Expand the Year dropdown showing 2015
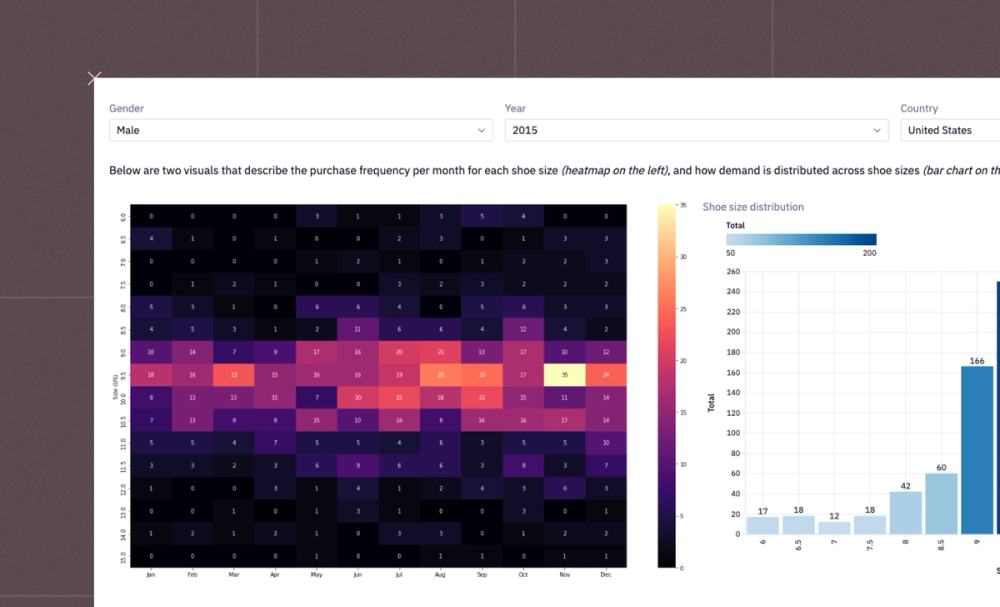The width and height of the screenshot is (1000, 607). pos(696,130)
